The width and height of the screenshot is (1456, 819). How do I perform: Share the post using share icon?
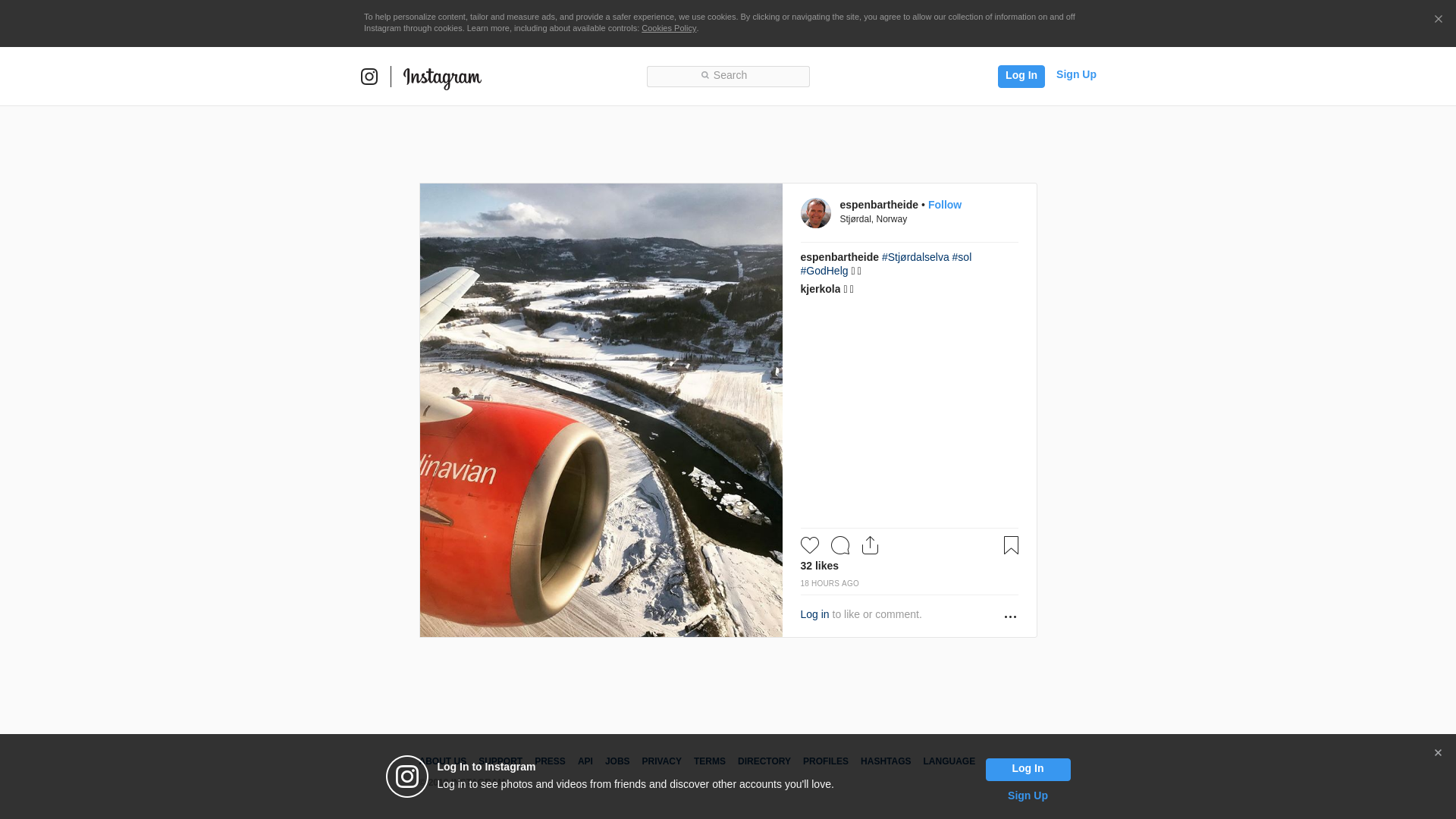(x=870, y=545)
